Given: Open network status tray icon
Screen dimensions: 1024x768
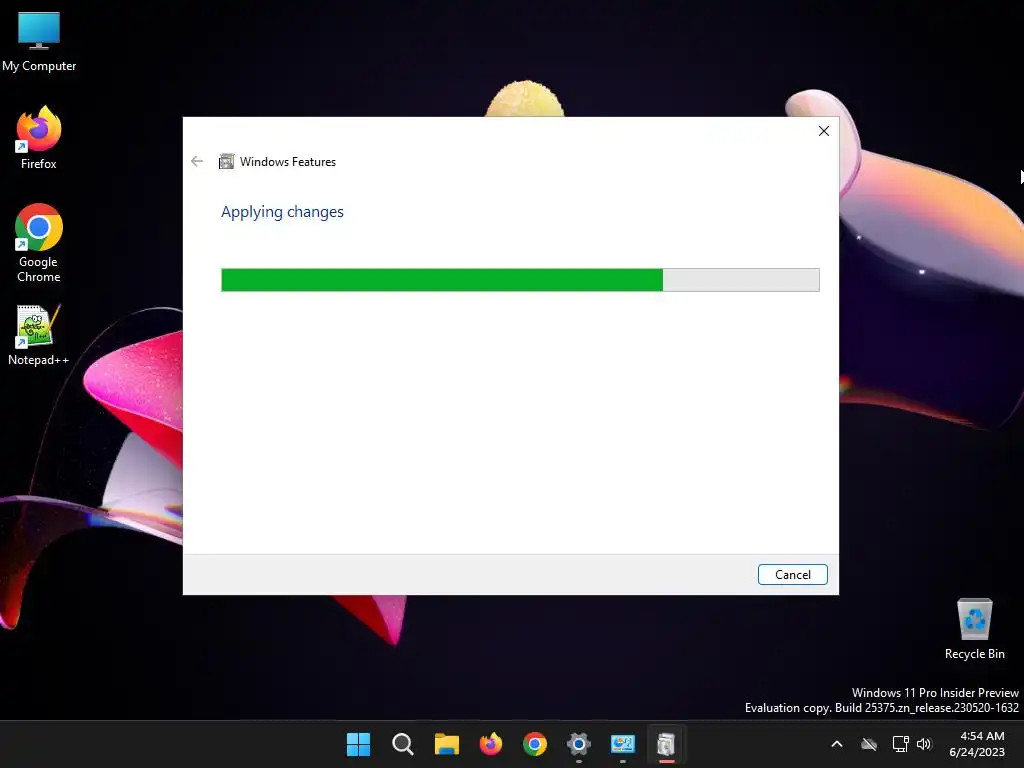Looking at the screenshot, I should pos(901,744).
